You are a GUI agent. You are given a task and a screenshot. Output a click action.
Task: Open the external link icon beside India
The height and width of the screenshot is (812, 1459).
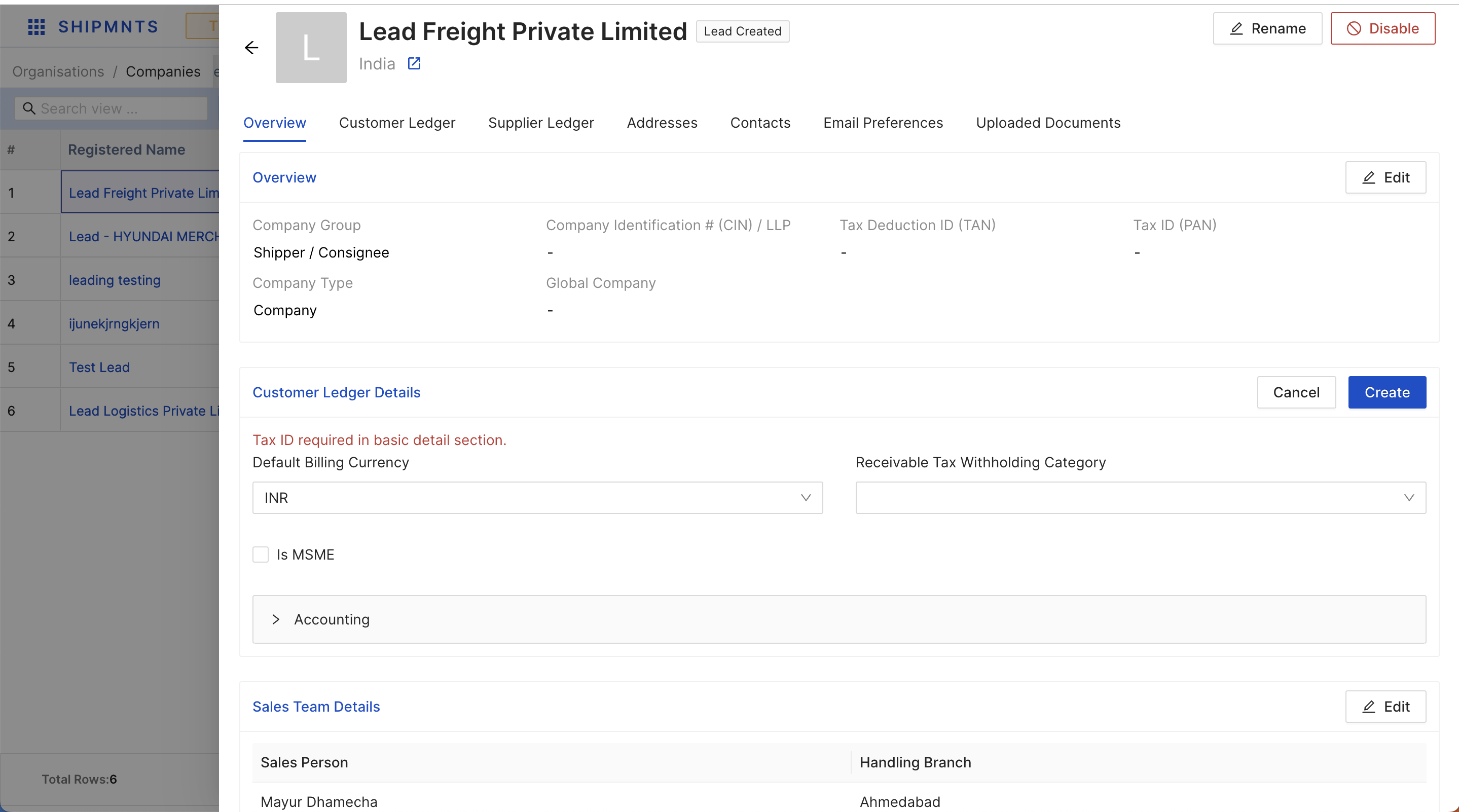pos(414,63)
